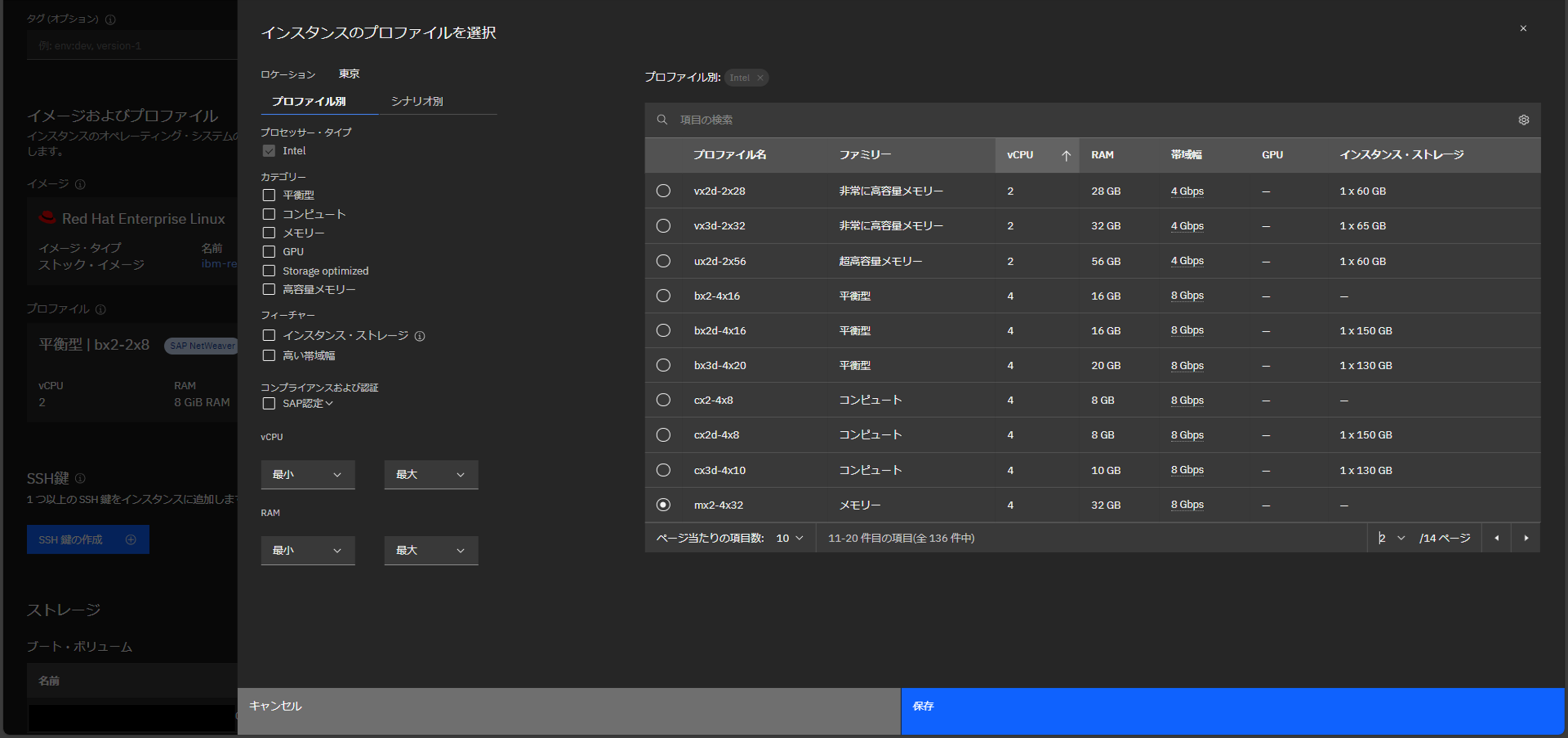
Task: Check the Storage optimized category
Action: coord(269,271)
